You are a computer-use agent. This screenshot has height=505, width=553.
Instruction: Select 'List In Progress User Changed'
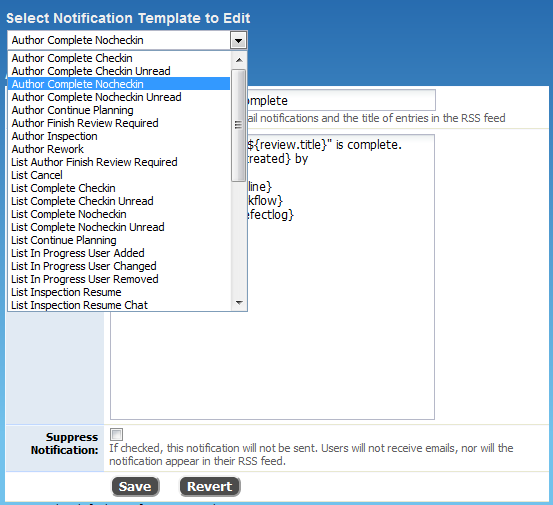[120, 266]
